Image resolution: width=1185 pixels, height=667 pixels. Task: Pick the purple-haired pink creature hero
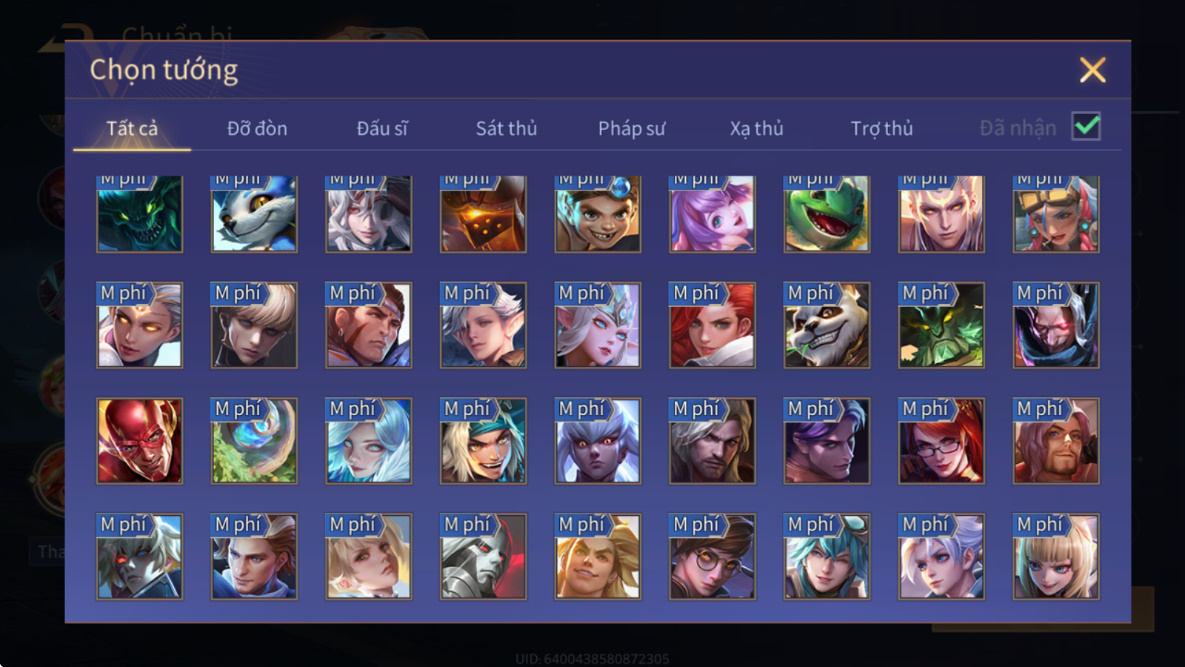(712, 214)
